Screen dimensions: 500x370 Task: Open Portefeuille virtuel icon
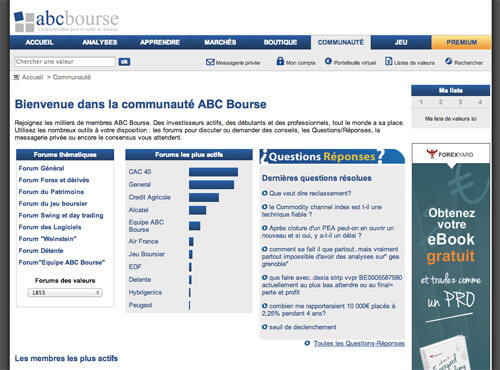click(328, 61)
